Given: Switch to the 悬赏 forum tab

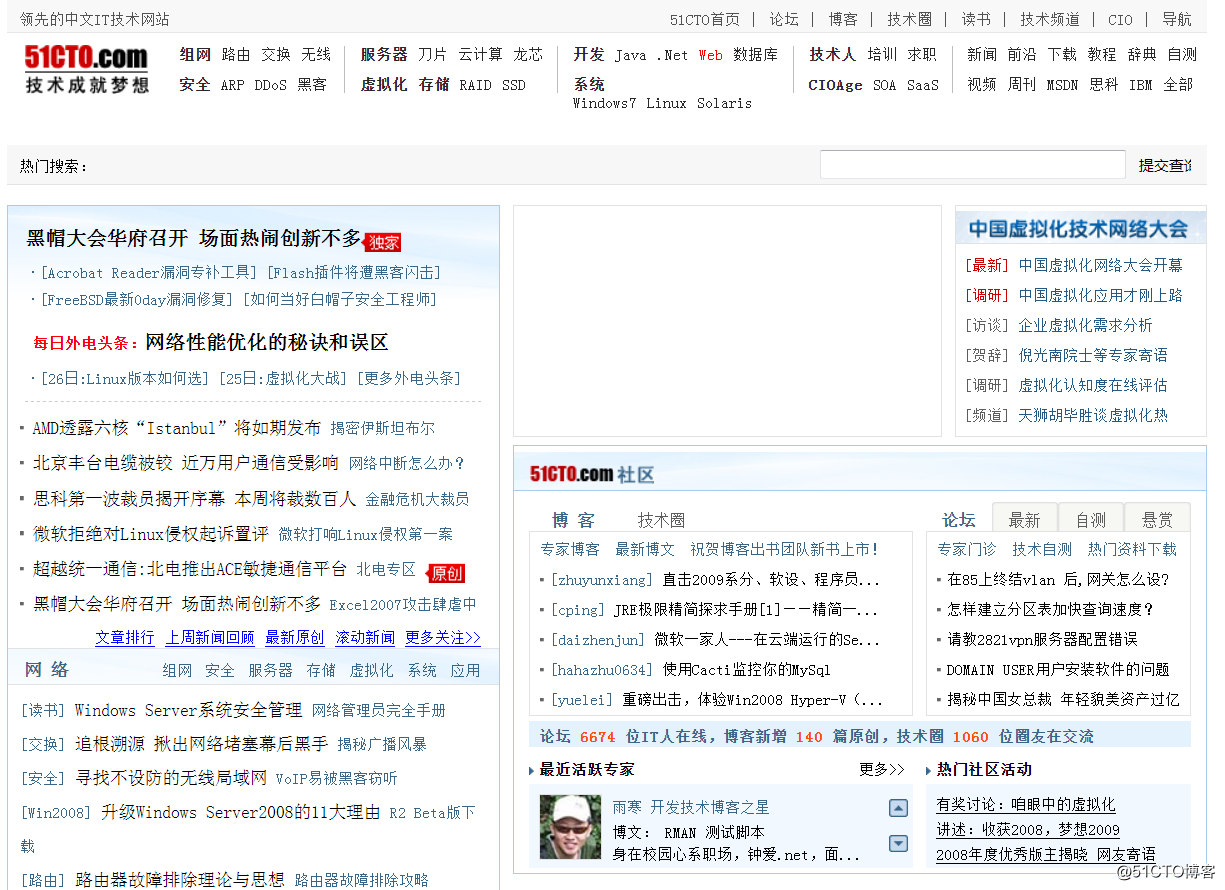Looking at the screenshot, I should coord(1157,519).
